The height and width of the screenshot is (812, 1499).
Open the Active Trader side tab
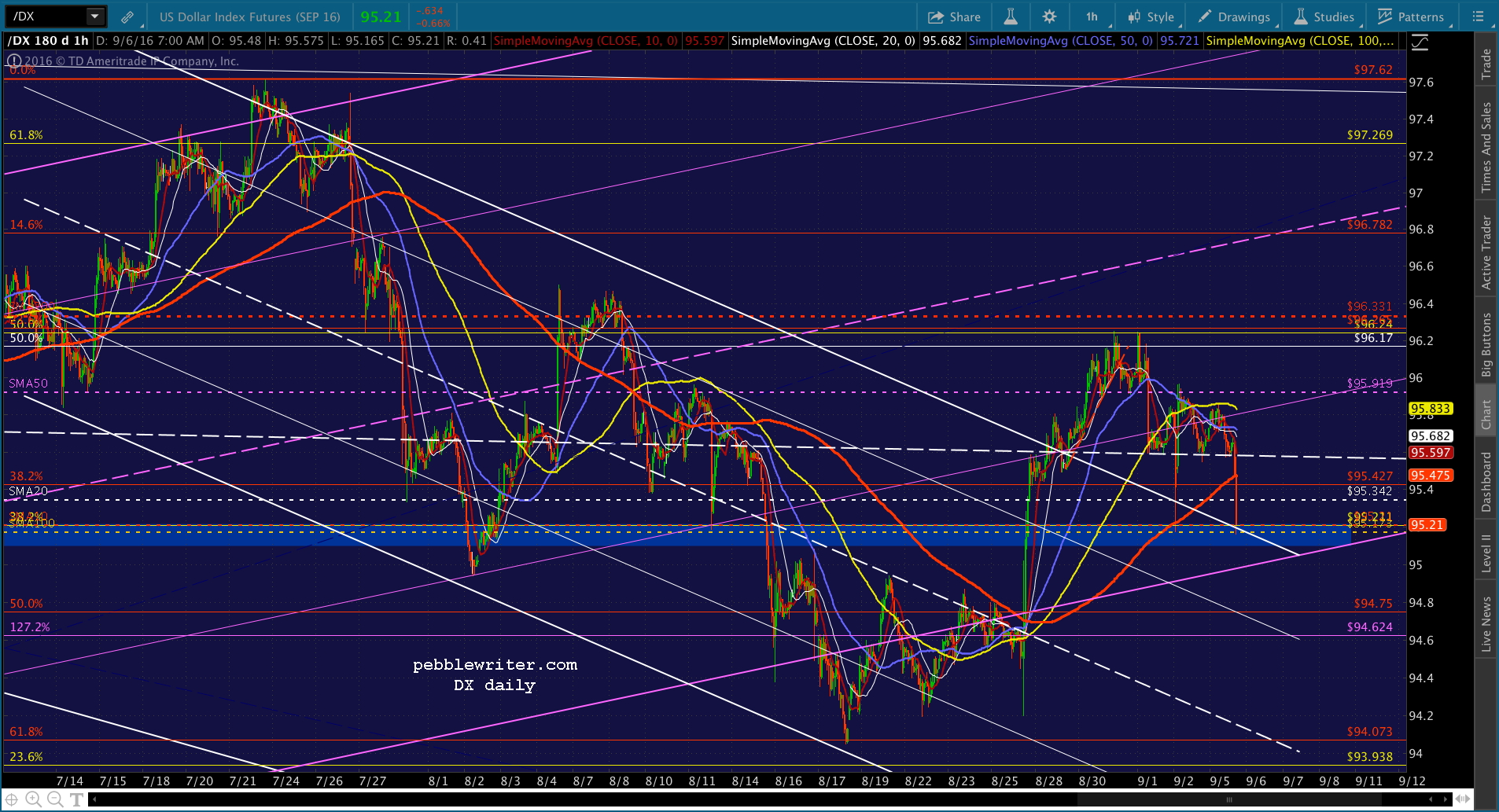[1486, 252]
